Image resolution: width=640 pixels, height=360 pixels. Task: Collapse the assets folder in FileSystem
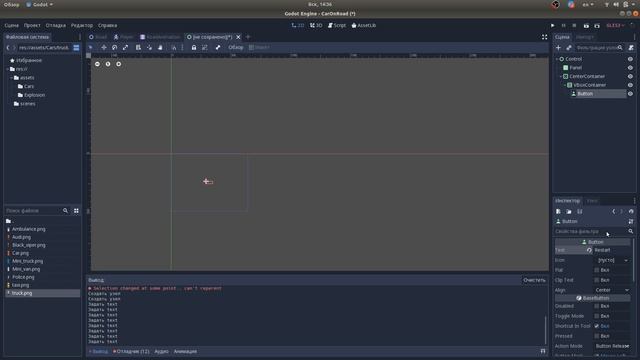click(11, 78)
